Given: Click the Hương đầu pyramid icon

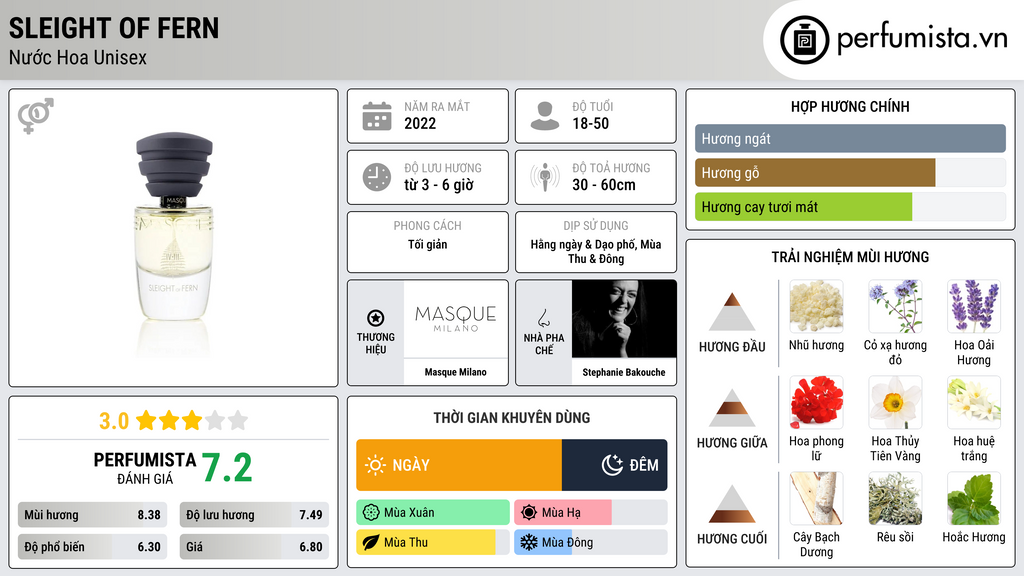Looking at the screenshot, I should [732, 312].
